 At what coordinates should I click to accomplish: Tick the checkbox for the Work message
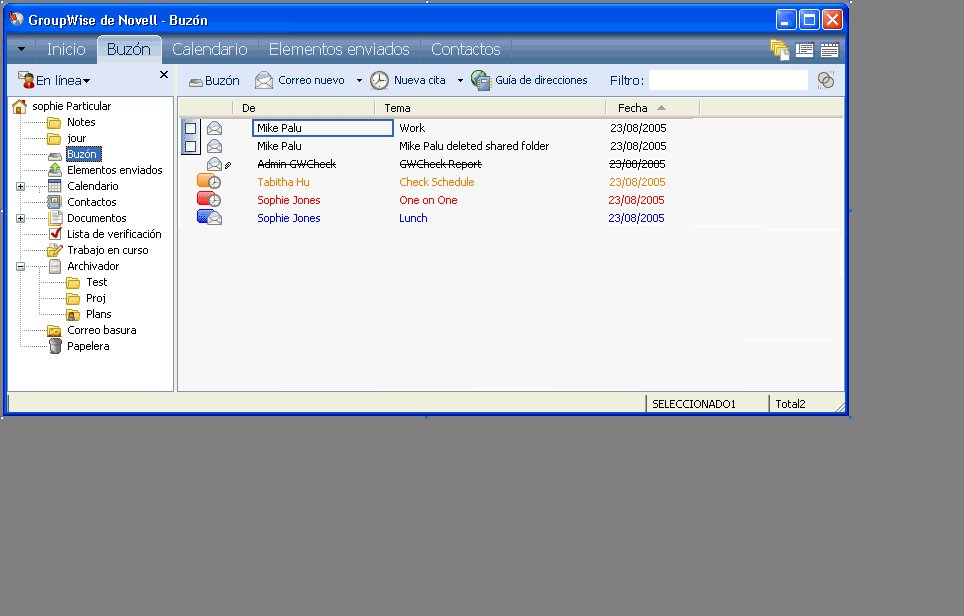pyautogui.click(x=191, y=128)
